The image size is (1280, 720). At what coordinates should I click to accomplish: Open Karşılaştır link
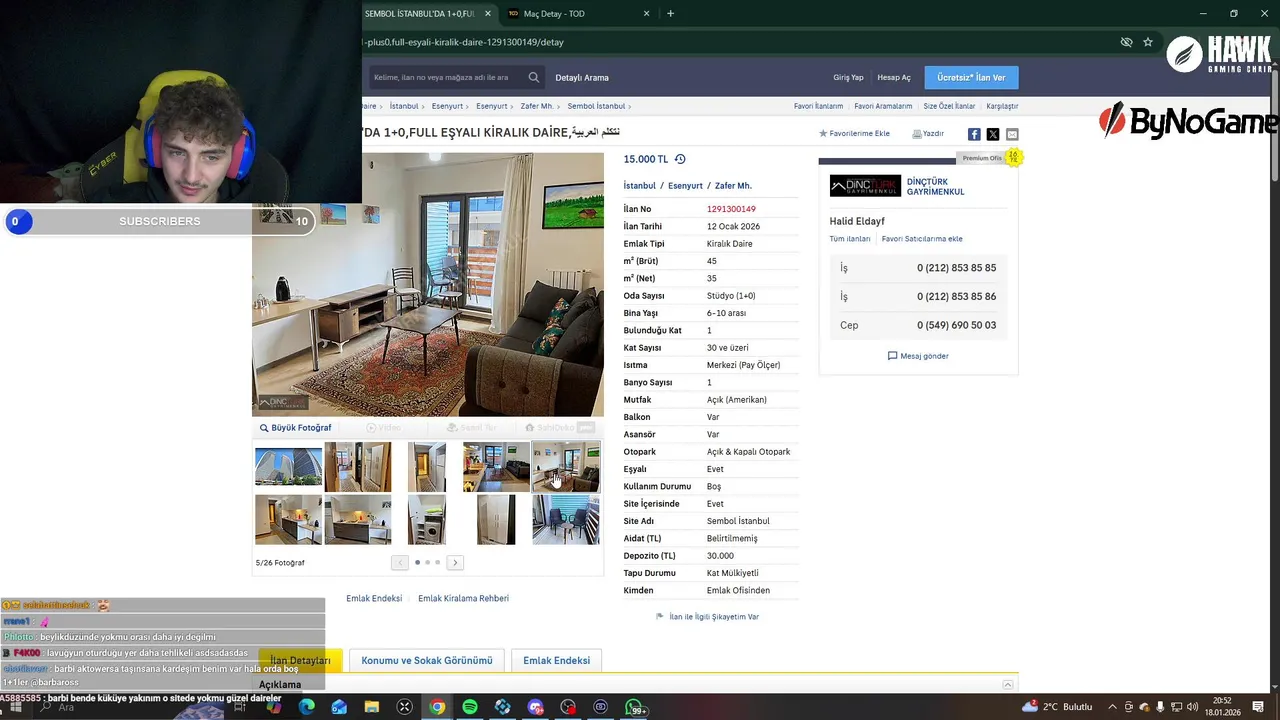coord(1002,106)
